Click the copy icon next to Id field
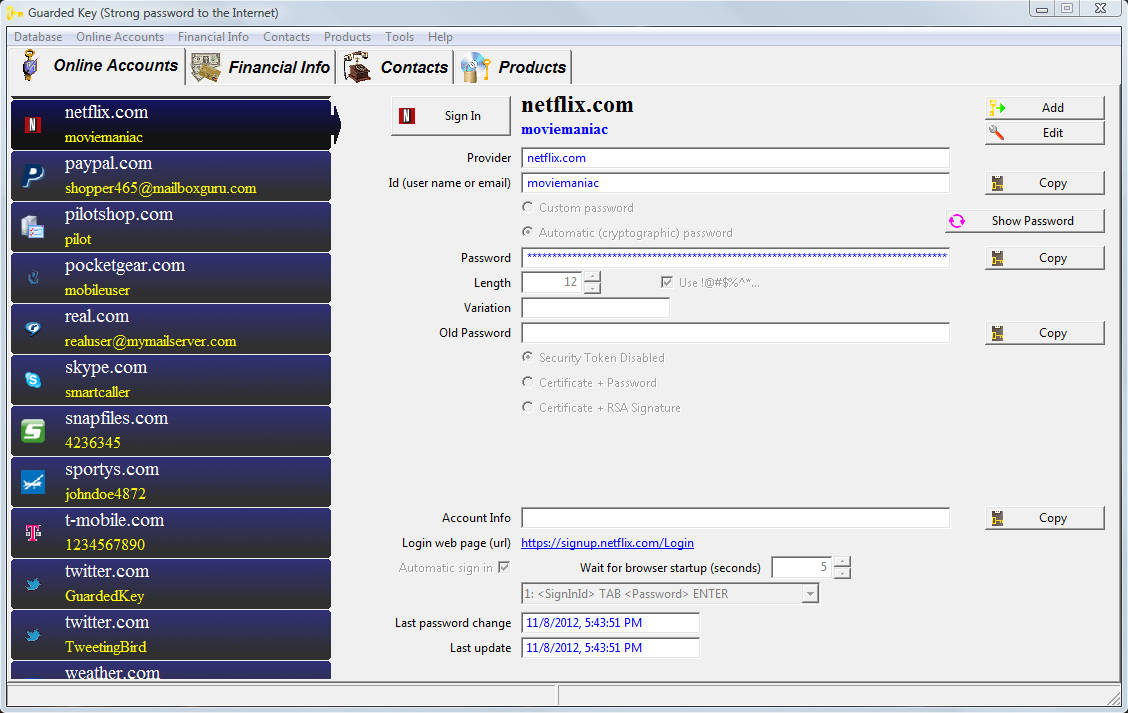Viewport: 1128px width, 713px height. (x=997, y=183)
